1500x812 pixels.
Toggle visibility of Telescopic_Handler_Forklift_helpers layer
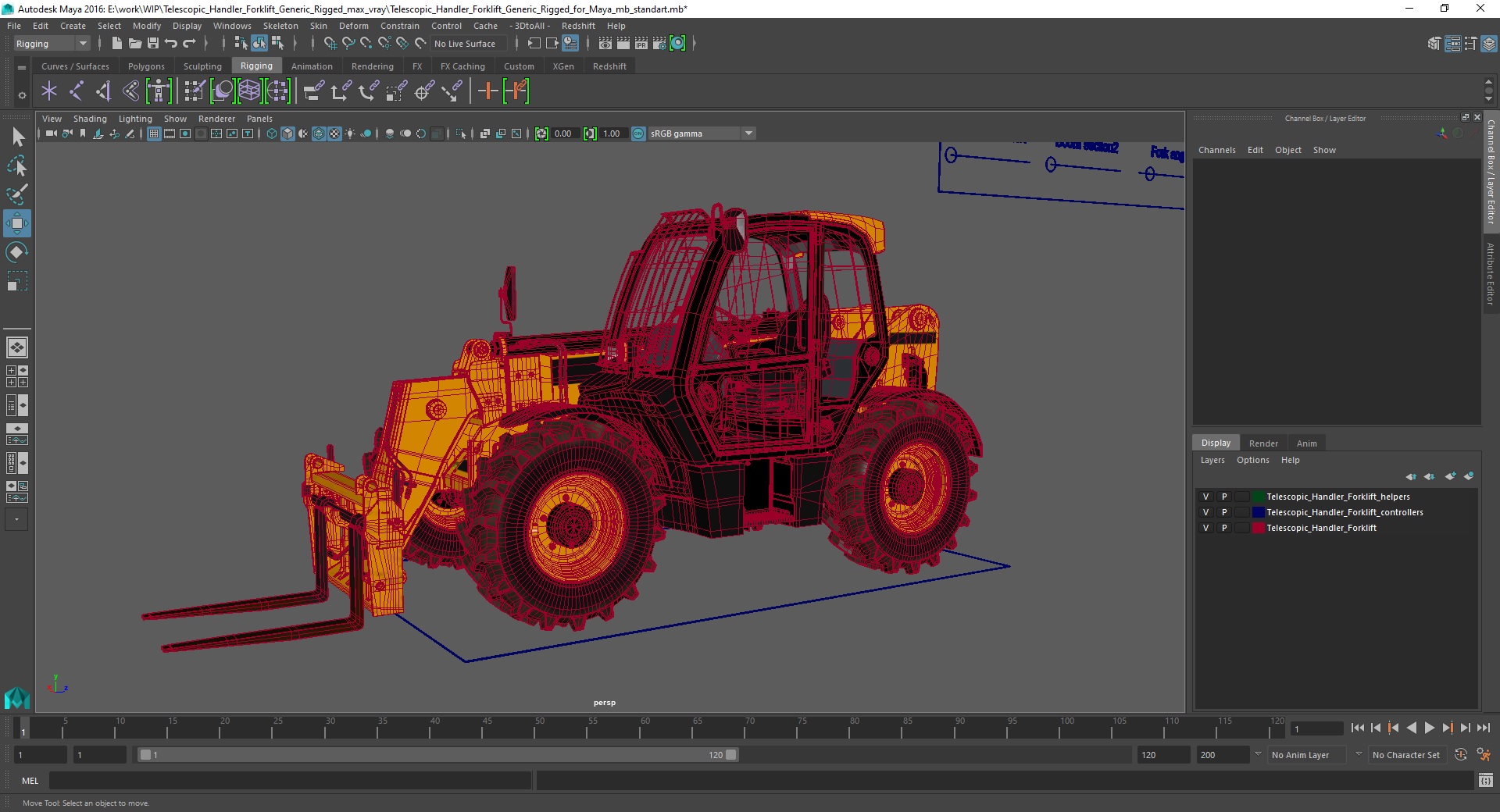pos(1205,497)
